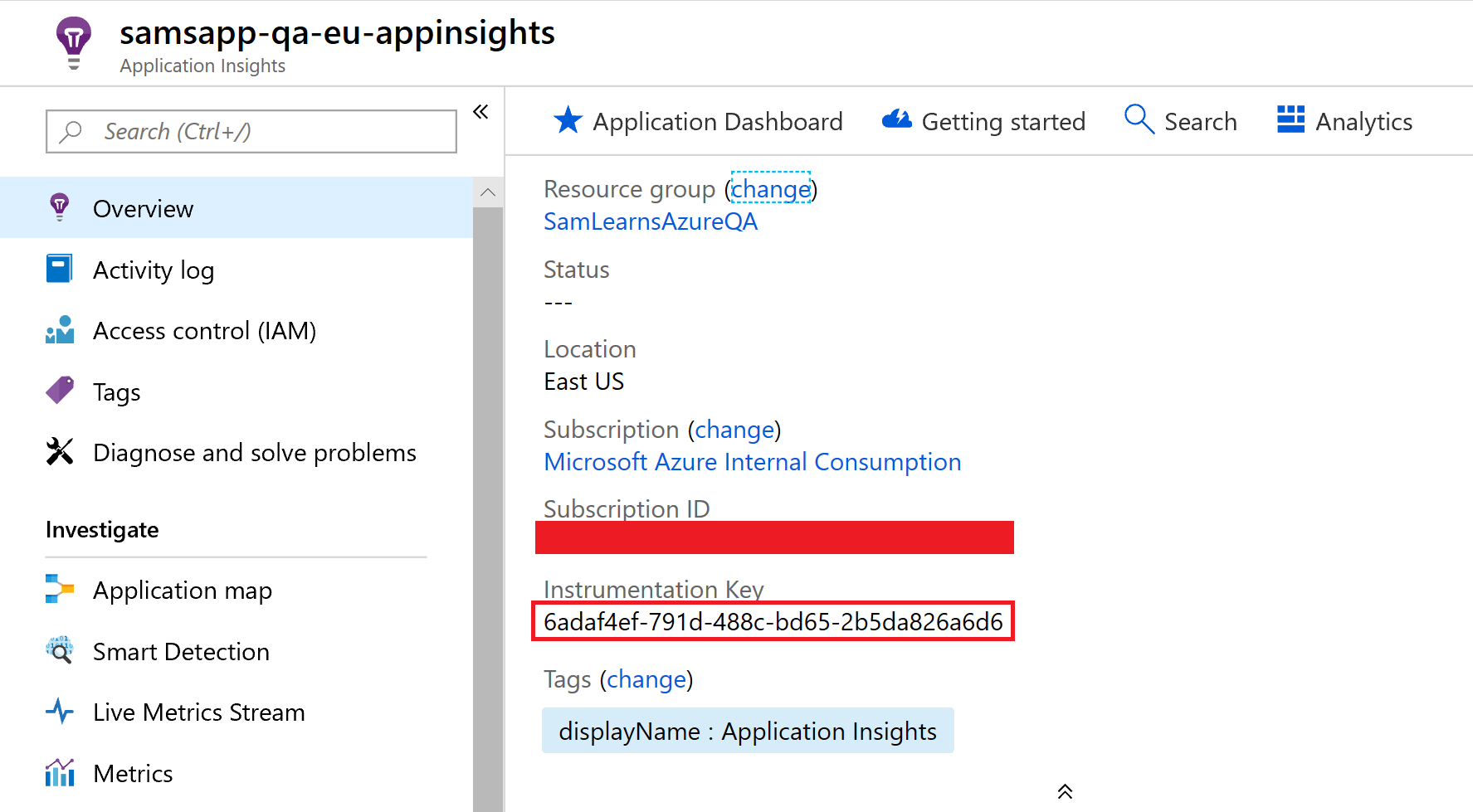Click the purple Tags icon in sidebar

point(59,391)
